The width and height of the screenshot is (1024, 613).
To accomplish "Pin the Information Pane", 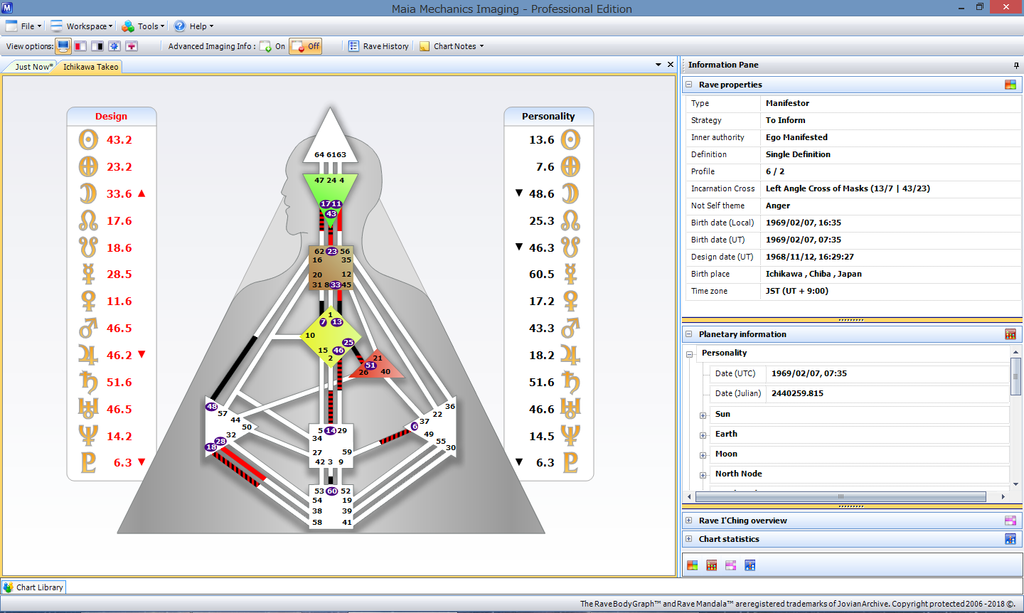I will pyautogui.click(x=1016, y=65).
